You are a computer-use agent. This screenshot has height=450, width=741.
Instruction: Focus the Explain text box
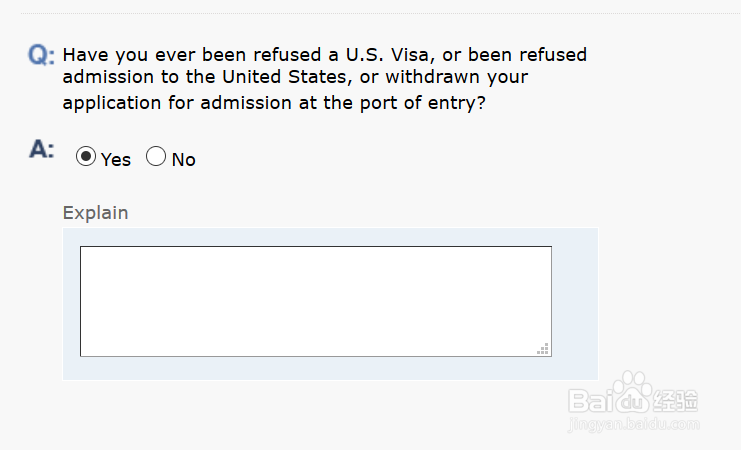click(x=315, y=300)
